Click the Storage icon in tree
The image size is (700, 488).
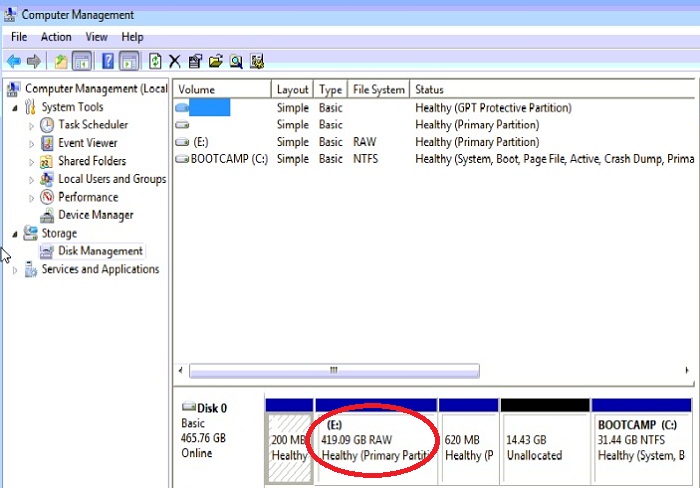coord(30,233)
